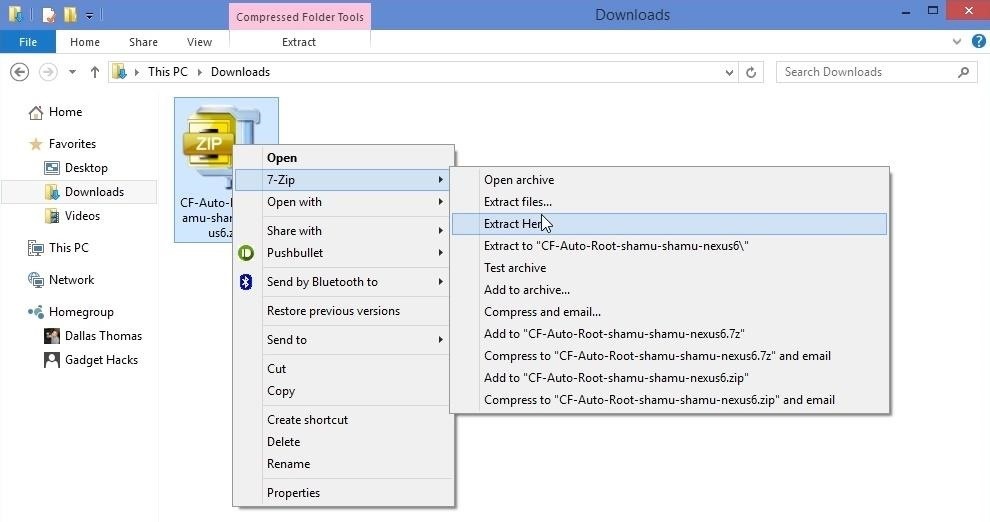Screen dimensions: 990x522
Task: Click the New folder quick access icon
Action: point(70,15)
